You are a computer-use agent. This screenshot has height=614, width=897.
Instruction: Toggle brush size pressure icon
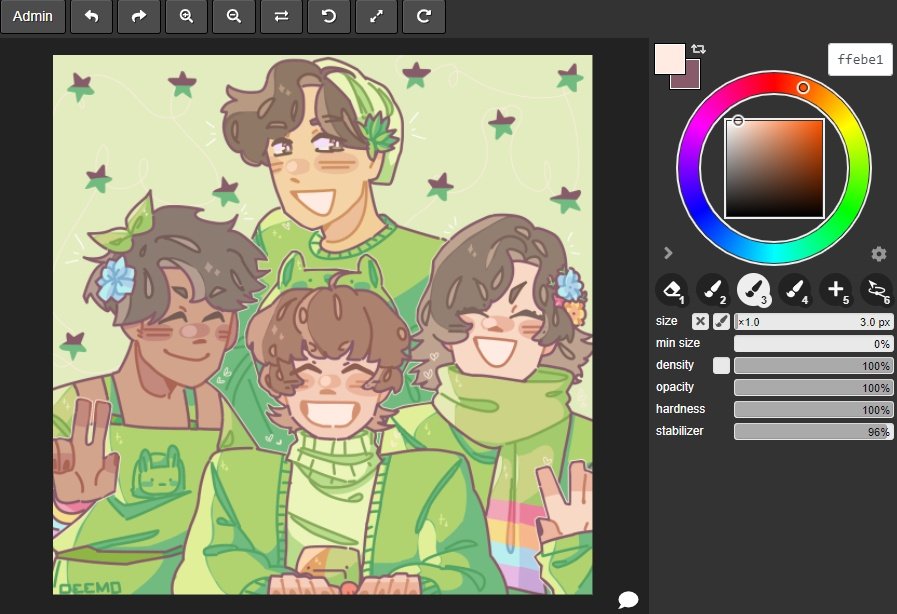coord(721,322)
